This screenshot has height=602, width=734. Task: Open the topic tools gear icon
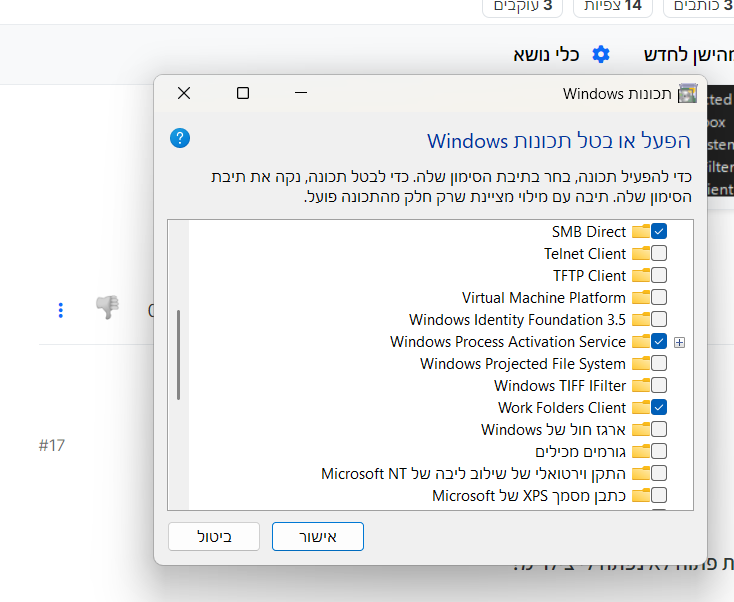pos(601,54)
